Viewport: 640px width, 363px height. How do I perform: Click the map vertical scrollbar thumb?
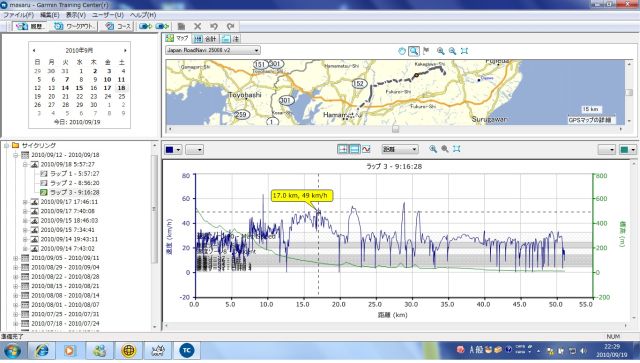629,93
